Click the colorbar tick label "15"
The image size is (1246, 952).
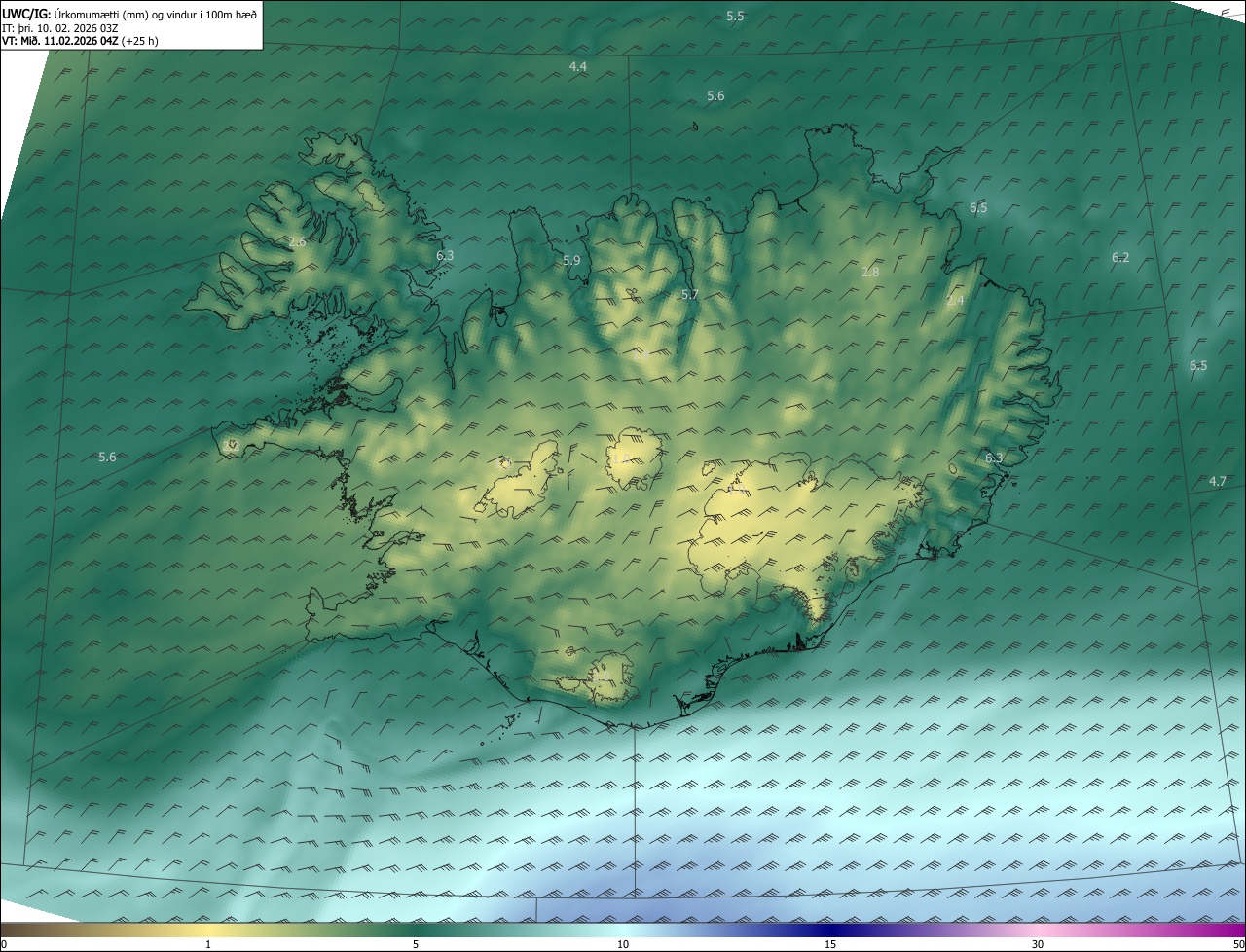click(830, 944)
